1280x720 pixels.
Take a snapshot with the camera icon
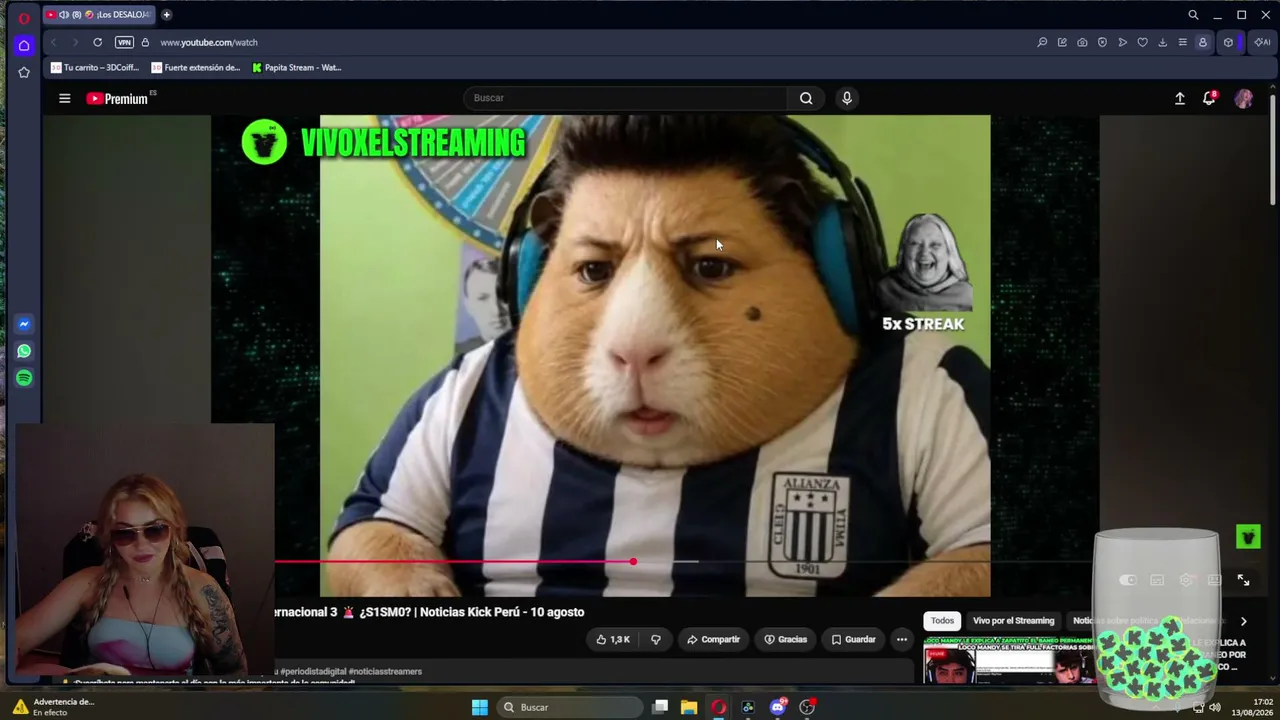[1082, 42]
